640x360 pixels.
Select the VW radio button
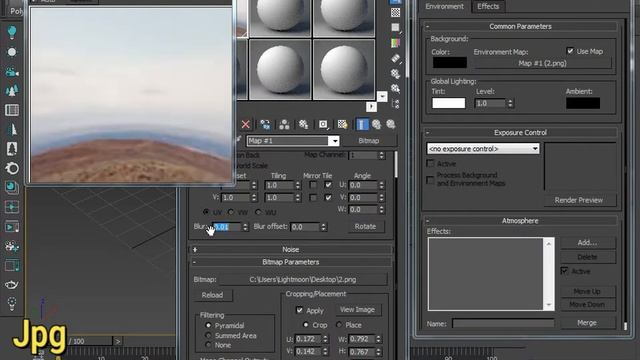[231, 212]
